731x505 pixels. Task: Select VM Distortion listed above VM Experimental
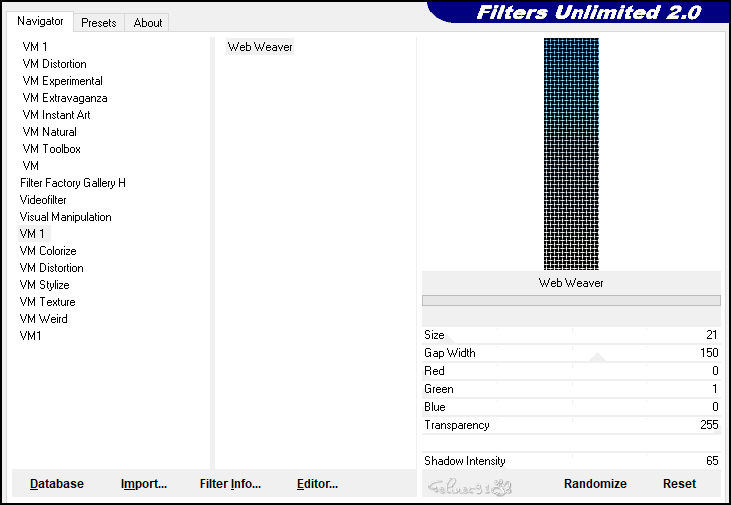(x=55, y=64)
